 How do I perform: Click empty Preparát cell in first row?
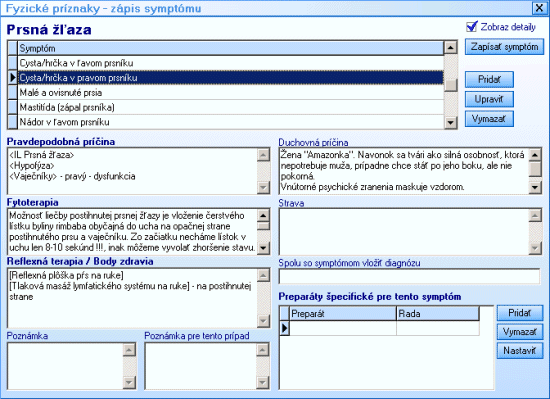[343, 328]
